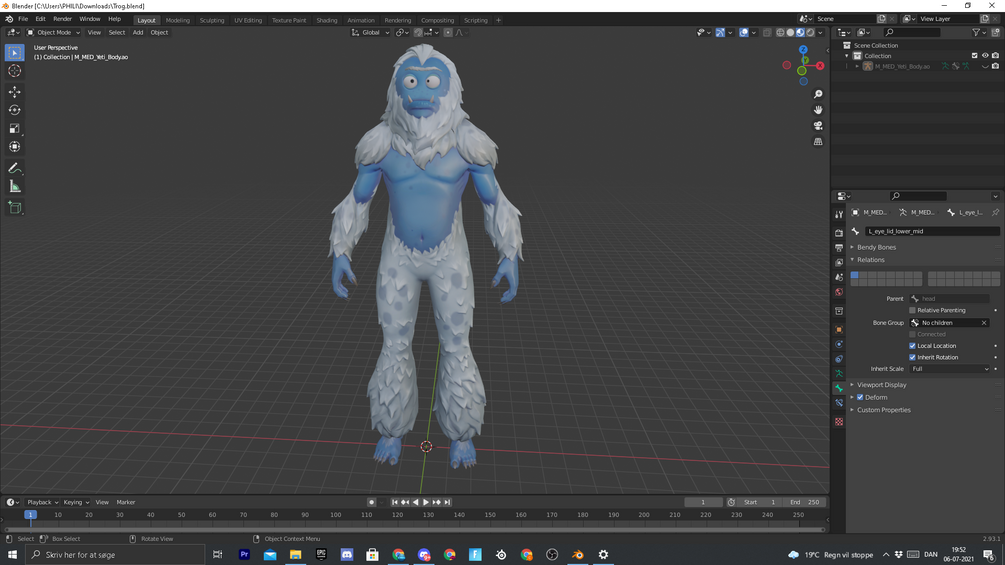Screen dimensions: 1005x565
Task: Open Inherit Scale Full dropdown
Action: [950, 369]
